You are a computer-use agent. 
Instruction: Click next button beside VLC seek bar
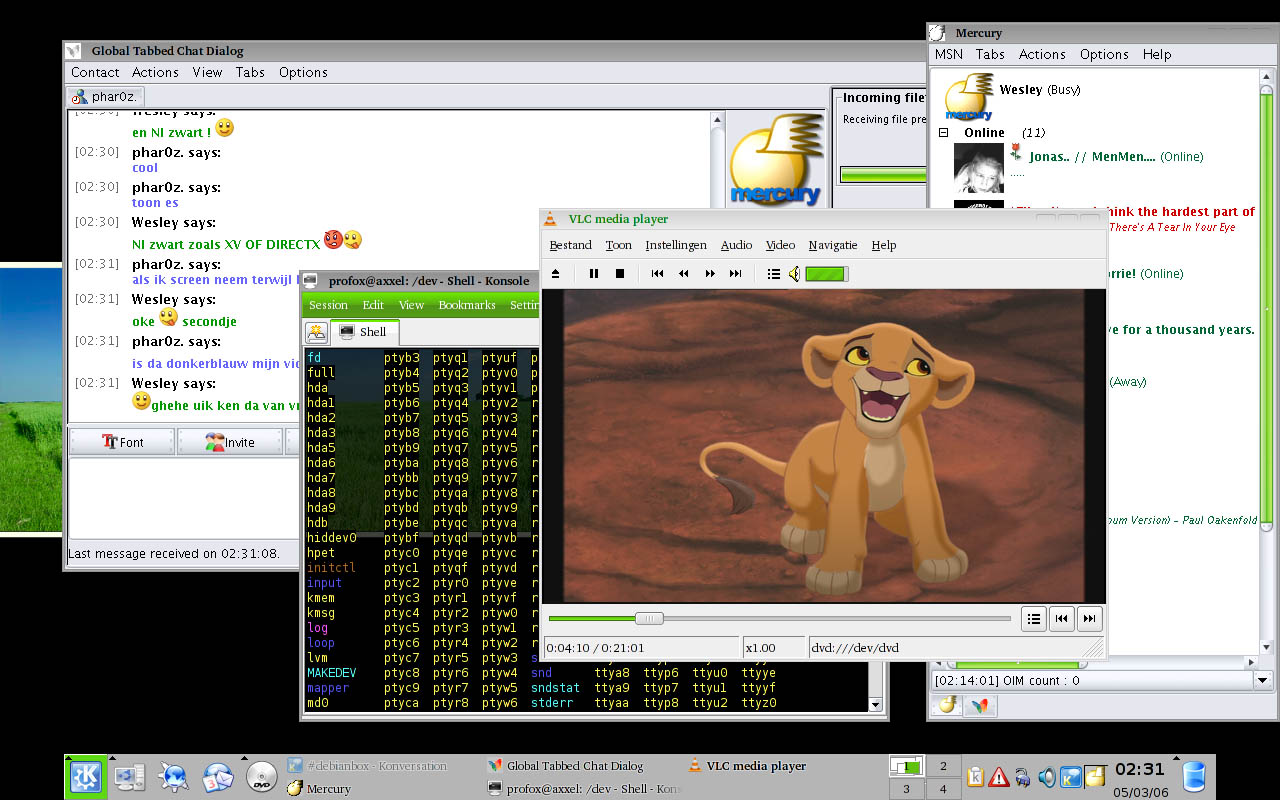(1090, 619)
